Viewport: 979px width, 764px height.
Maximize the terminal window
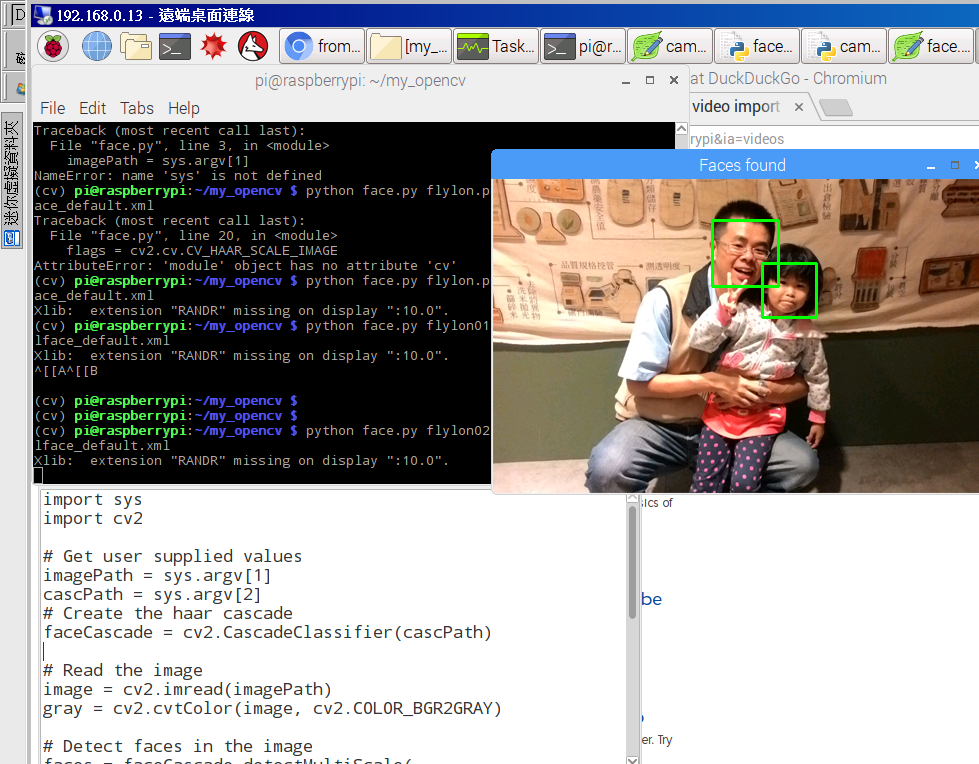tap(650, 80)
